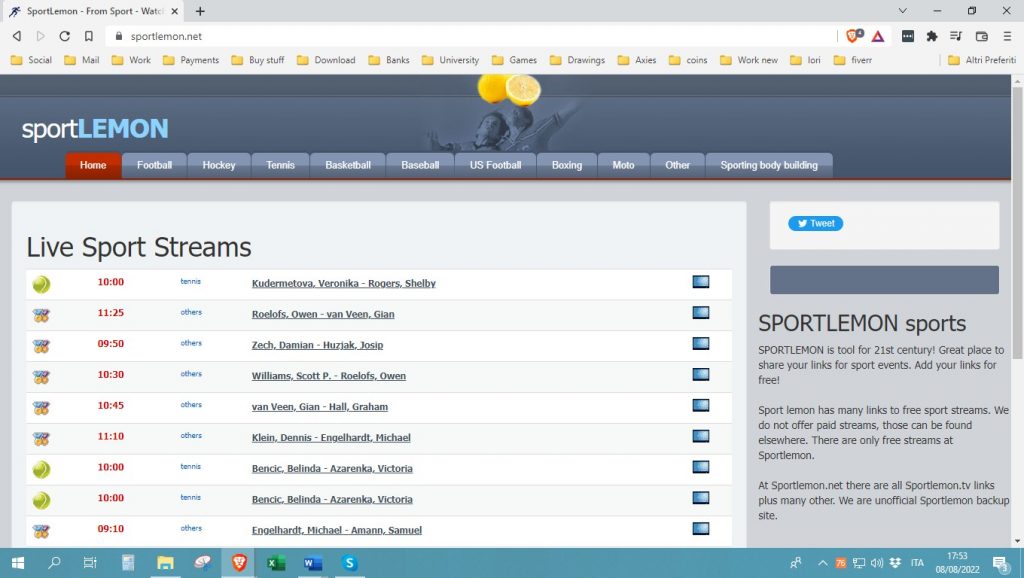Open the Brave wallet icon in the toolbar
The height and width of the screenshot is (578, 1024).
981,36
